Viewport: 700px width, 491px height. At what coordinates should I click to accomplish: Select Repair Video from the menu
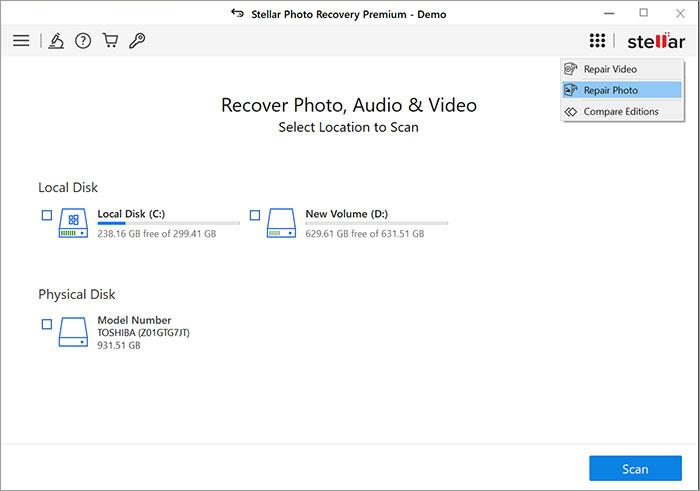pos(622,69)
